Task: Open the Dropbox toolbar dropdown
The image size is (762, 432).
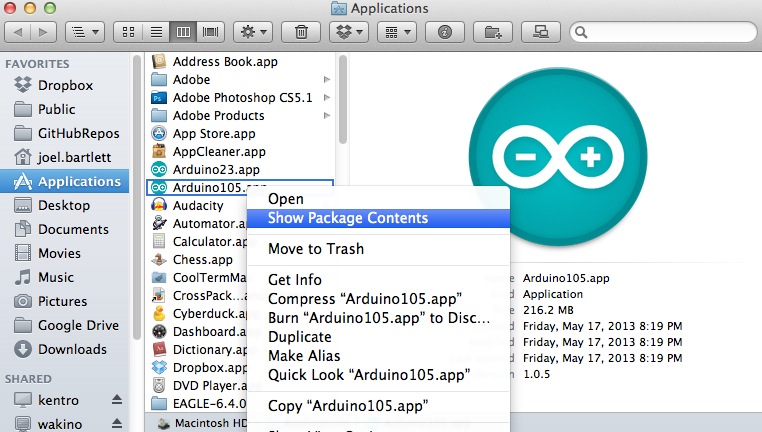Action: (349, 33)
